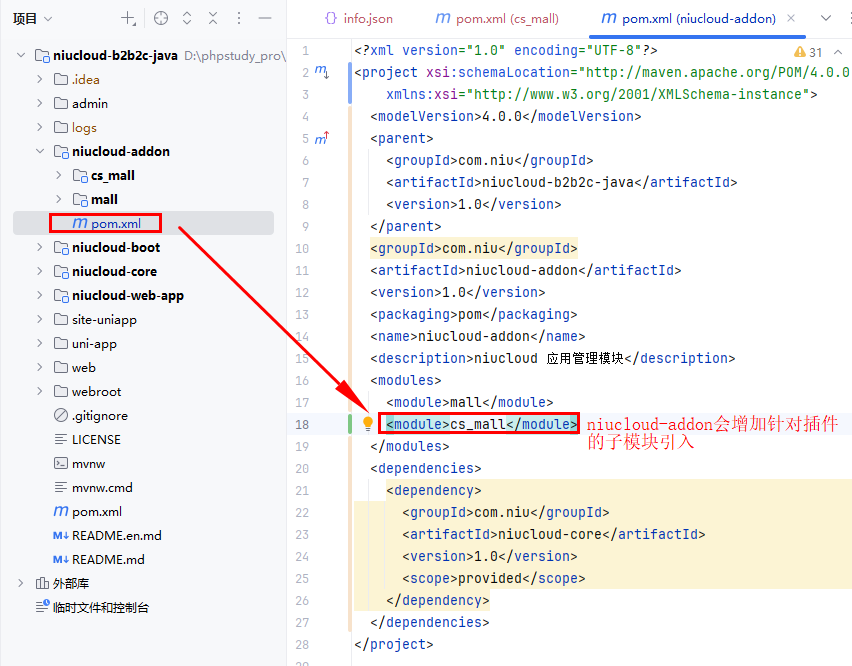The height and width of the screenshot is (666, 852).
Task: Click the Maven gutter icon on line 5
Action: [322, 138]
